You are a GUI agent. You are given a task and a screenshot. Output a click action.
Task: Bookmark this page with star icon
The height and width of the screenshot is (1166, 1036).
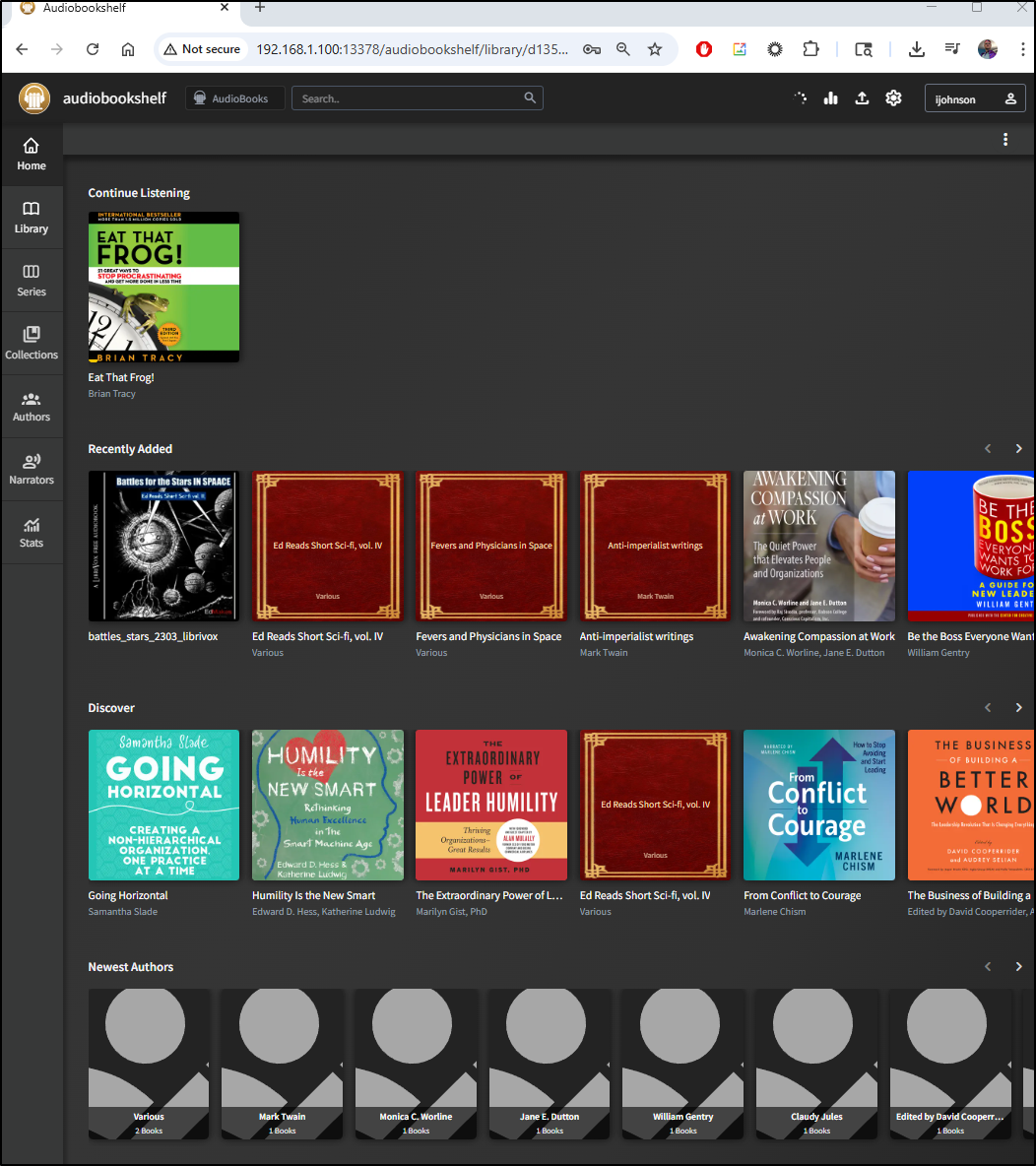(655, 49)
